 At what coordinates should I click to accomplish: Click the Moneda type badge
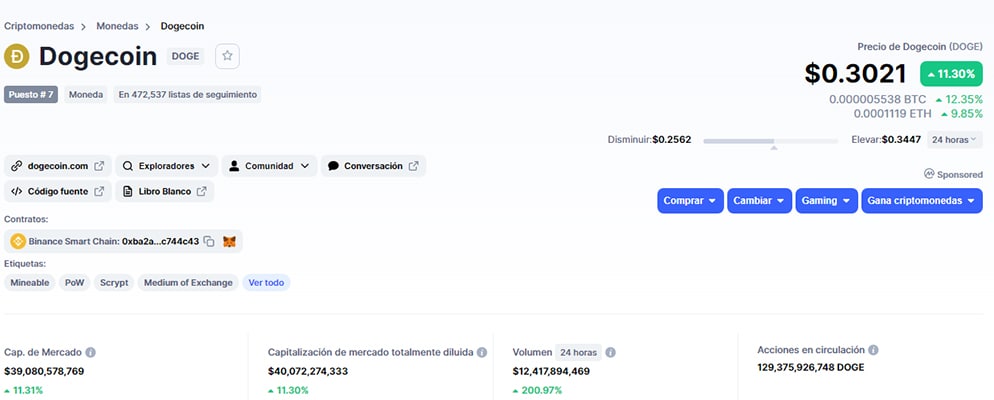pyautogui.click(x=86, y=94)
